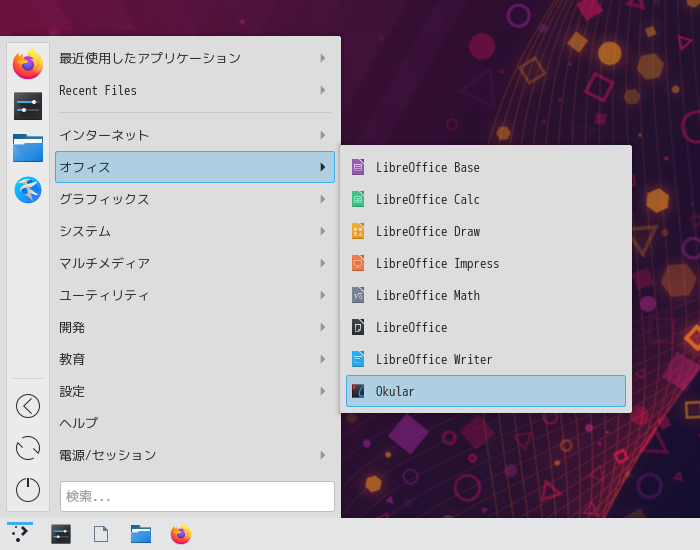Expand the 電源/セッション submenu arrow

coord(323,455)
